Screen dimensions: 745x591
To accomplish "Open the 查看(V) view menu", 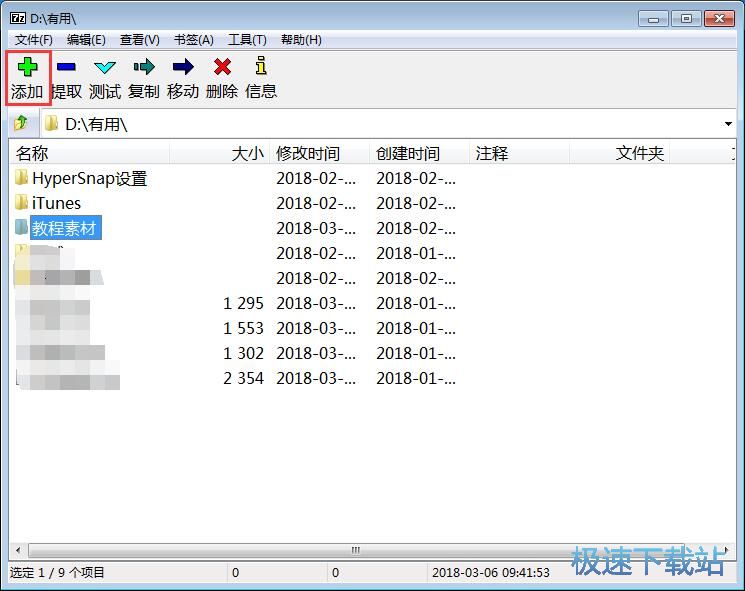I will (x=139, y=40).
